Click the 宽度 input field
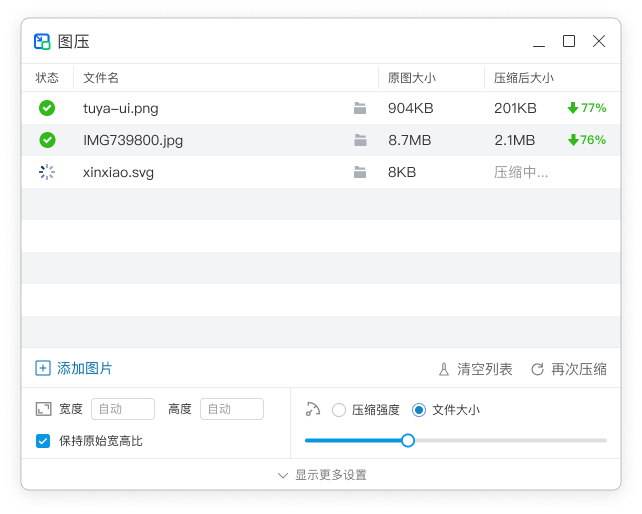Screen dimensions: 642x514 pos(123,409)
